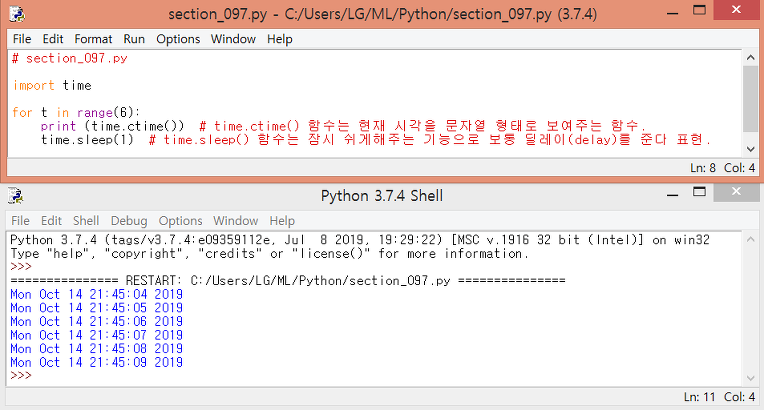The image size is (764, 410).
Task: Open the Run menu in the editor
Action: point(134,39)
